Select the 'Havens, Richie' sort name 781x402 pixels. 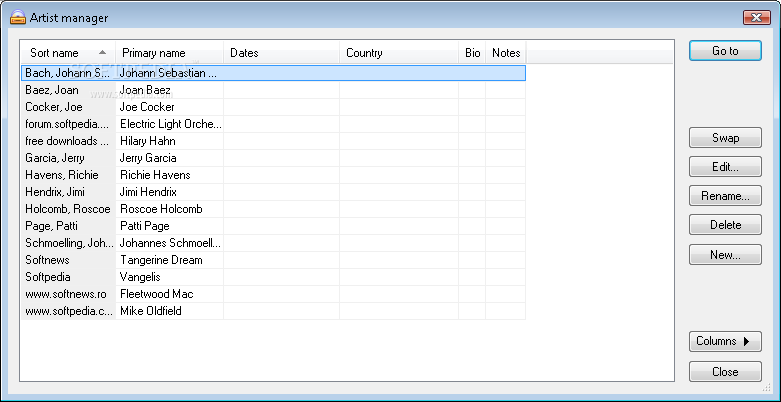[x=62, y=175]
